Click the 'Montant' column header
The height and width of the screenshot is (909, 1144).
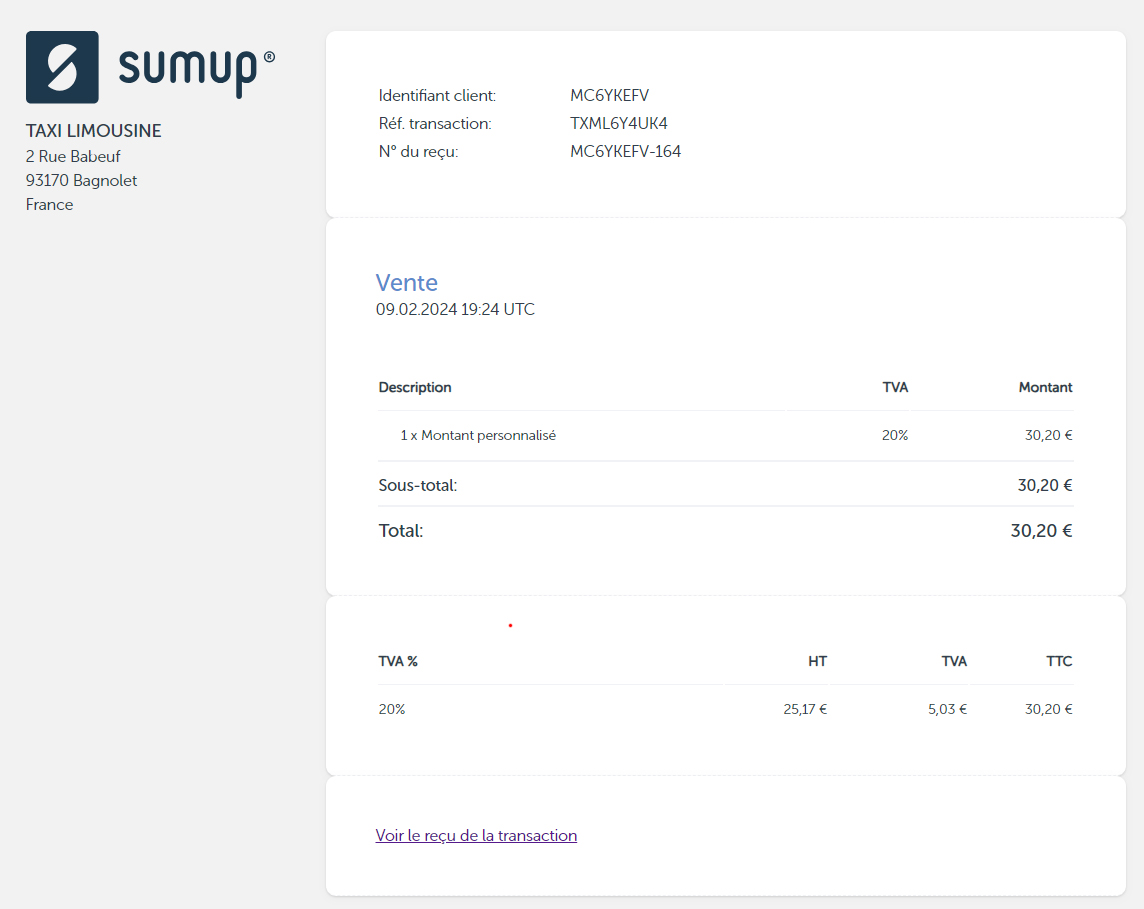click(x=1045, y=387)
